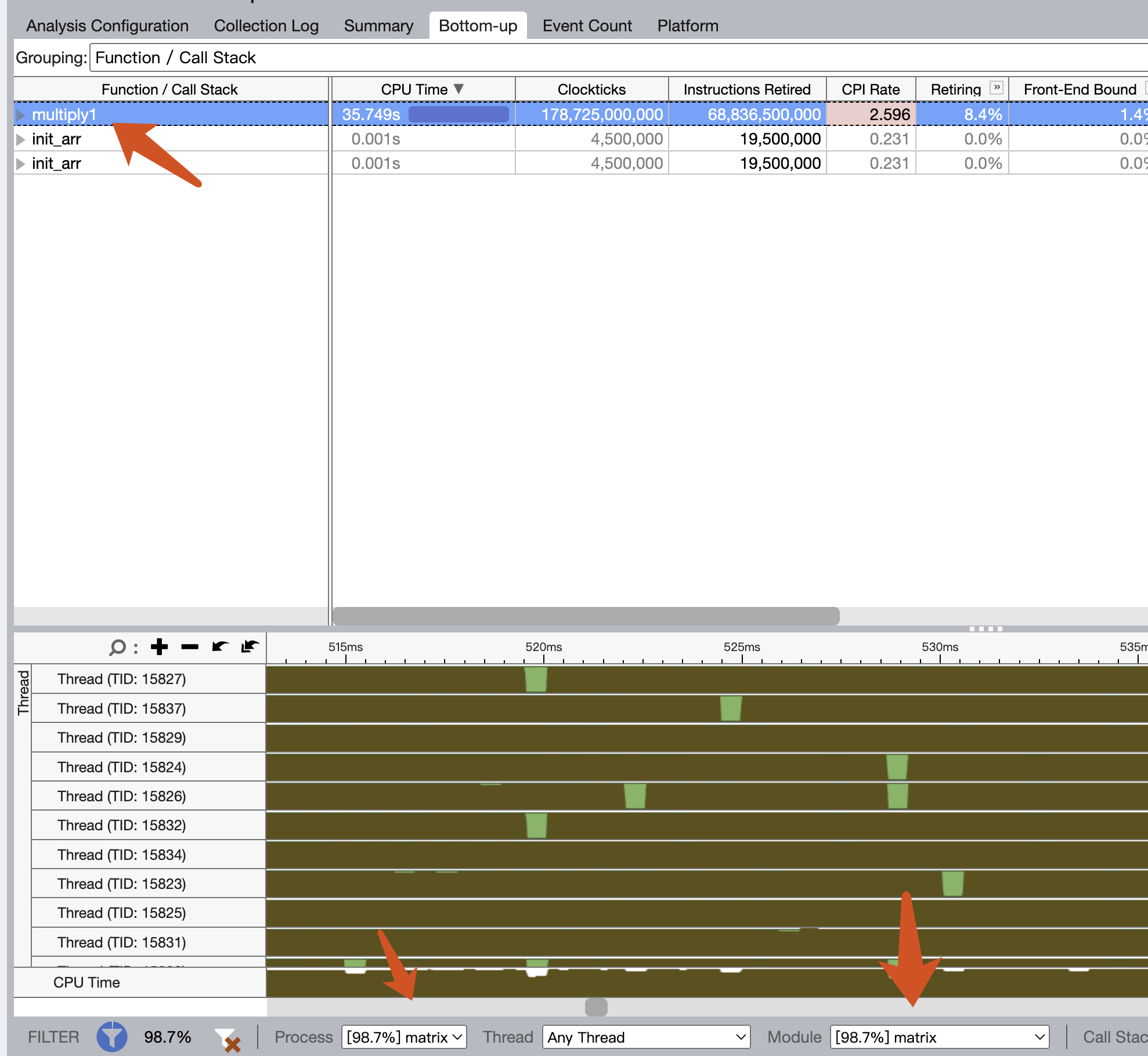Open the Event Count tab
1148x1056 pixels.
587,25
